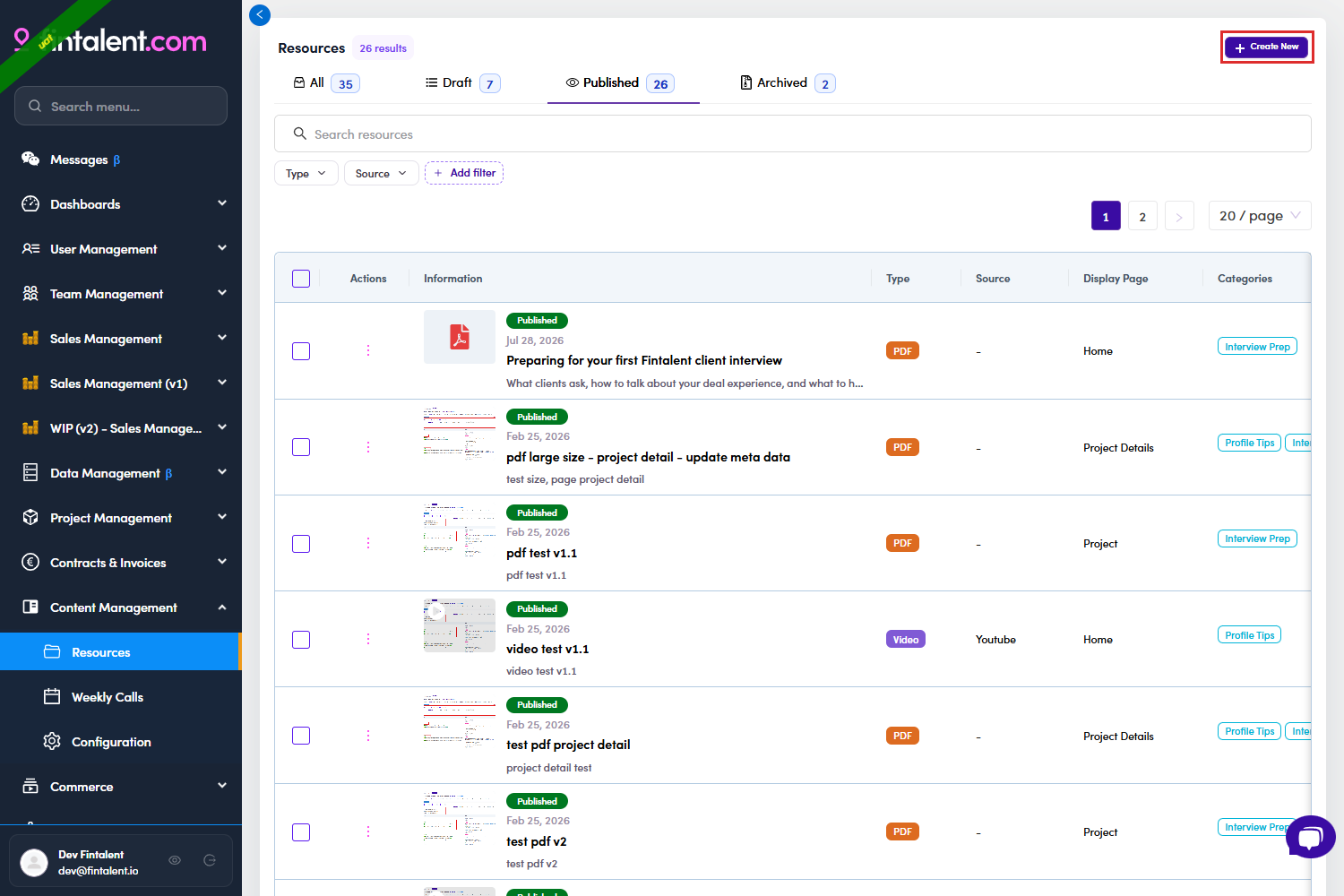Click the Add filter button
The height and width of the screenshot is (896, 1344).
[464, 173]
